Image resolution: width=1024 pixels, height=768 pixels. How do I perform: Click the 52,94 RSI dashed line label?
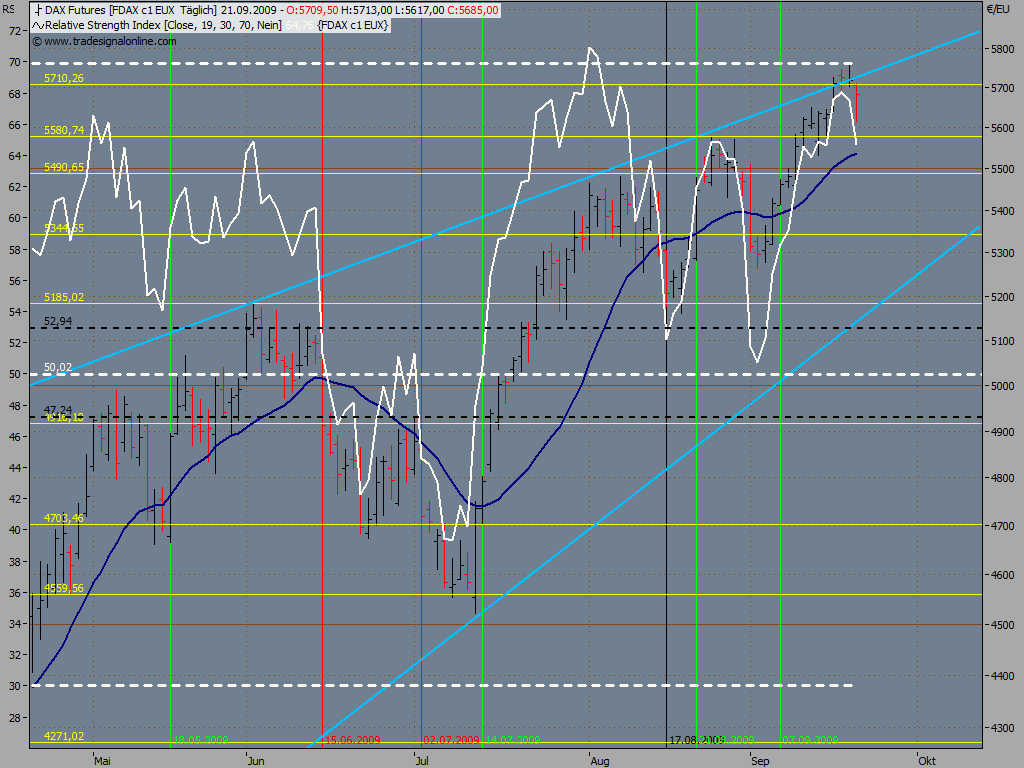point(58,321)
